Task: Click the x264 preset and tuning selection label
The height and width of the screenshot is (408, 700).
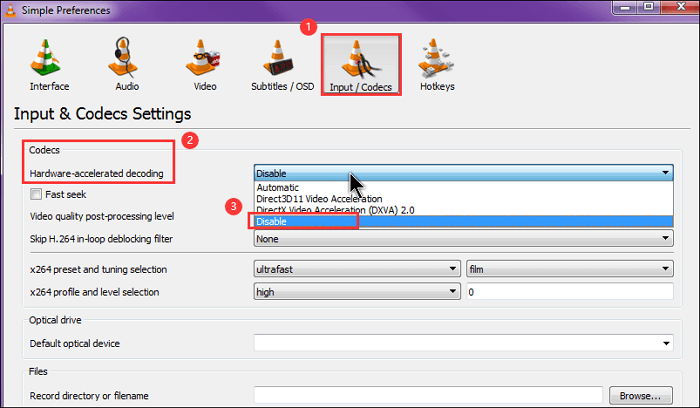Action: (98, 270)
